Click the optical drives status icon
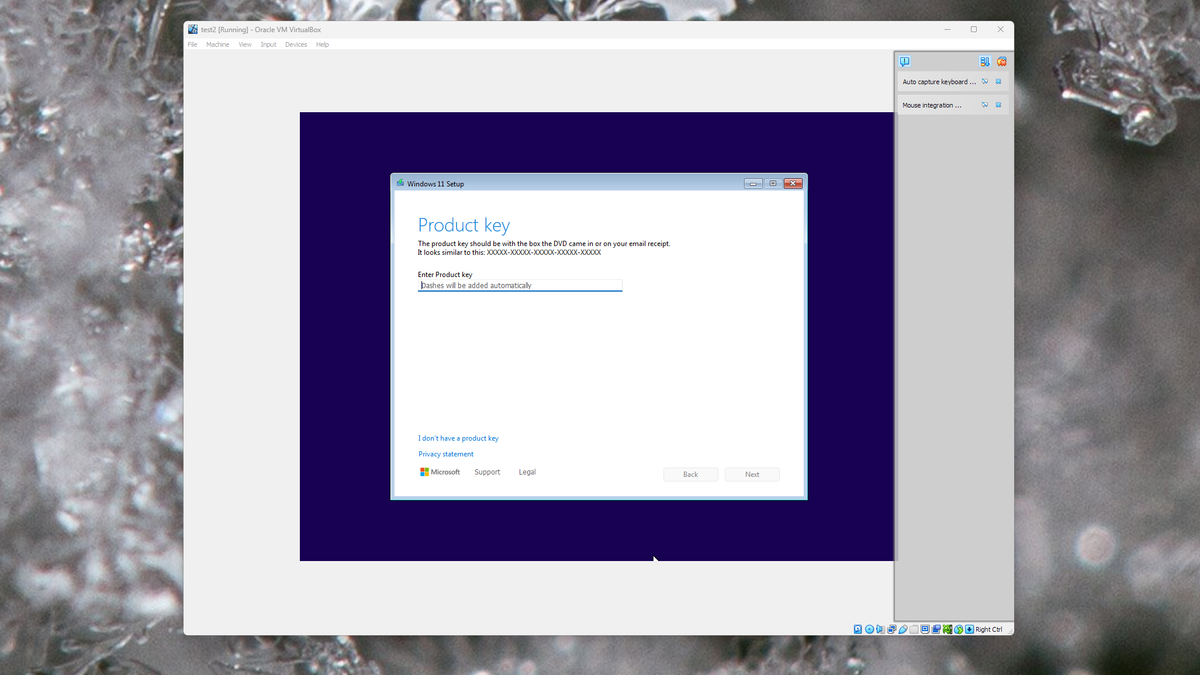Image resolution: width=1200 pixels, height=675 pixels. coord(869,628)
